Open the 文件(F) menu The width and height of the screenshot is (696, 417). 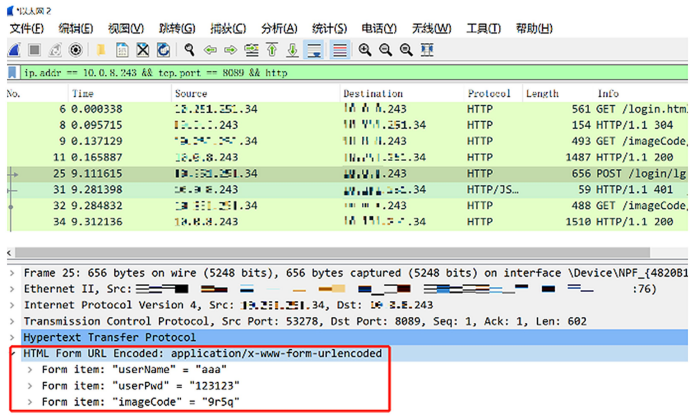click(27, 29)
